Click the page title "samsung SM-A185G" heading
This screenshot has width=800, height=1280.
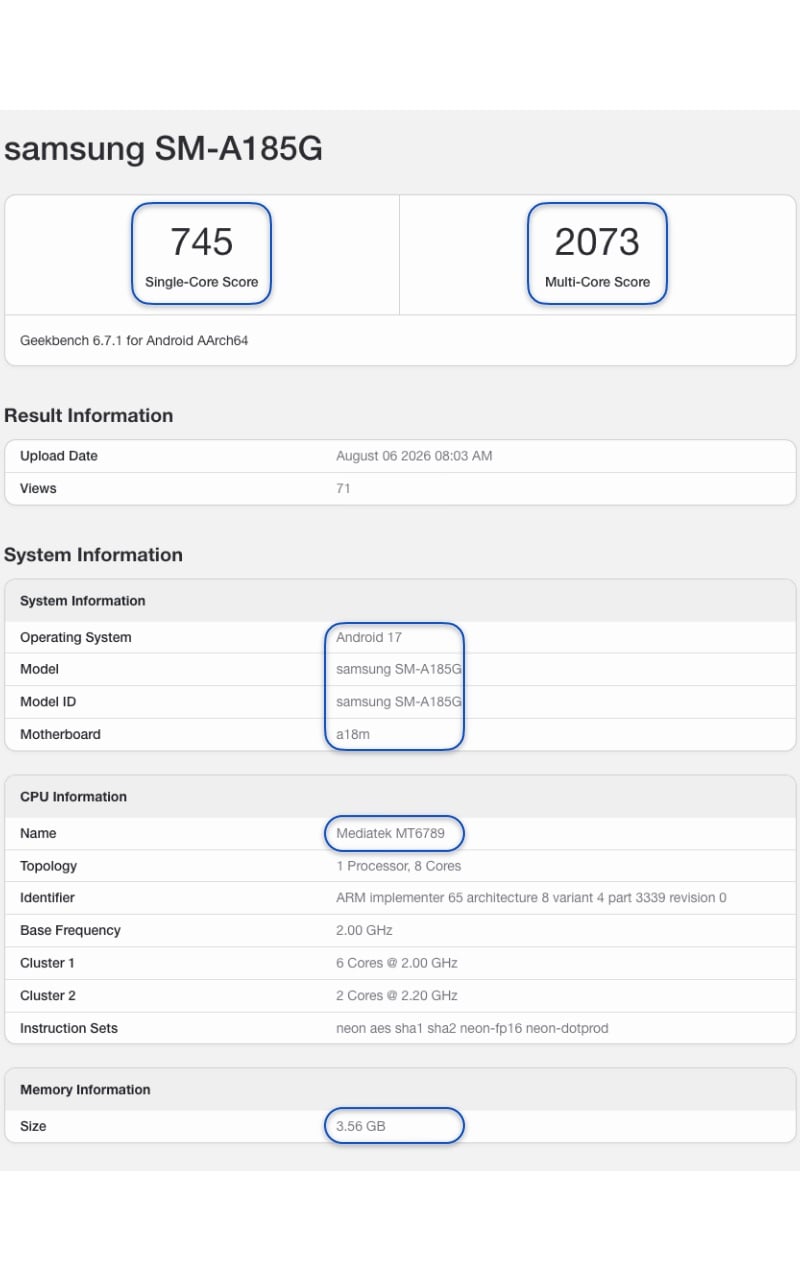click(x=163, y=149)
